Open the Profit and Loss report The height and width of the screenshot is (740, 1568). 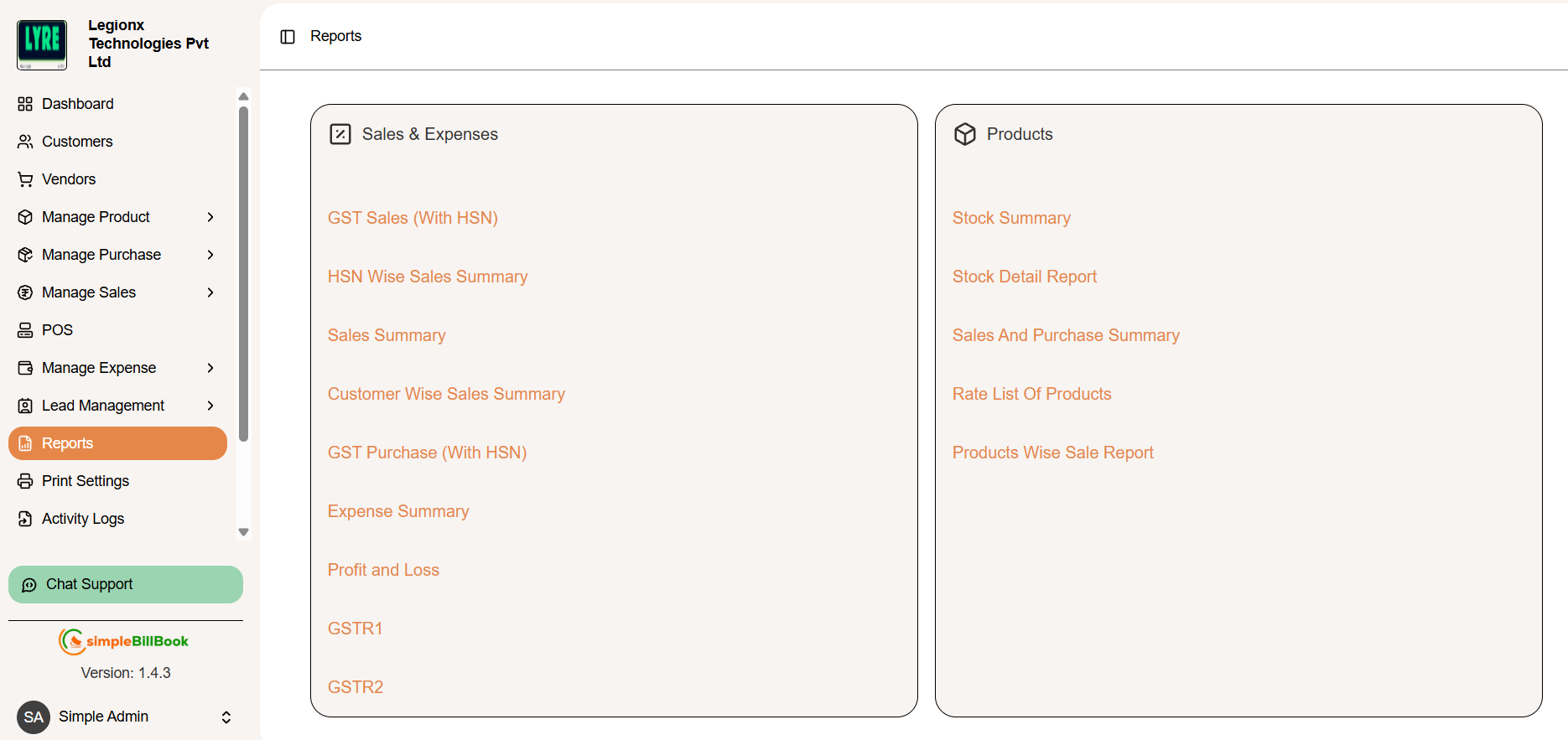383,570
